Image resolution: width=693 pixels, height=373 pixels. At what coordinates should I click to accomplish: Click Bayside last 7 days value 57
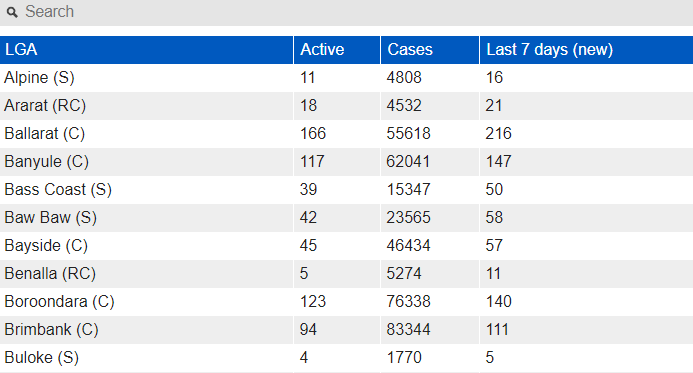tap(494, 246)
